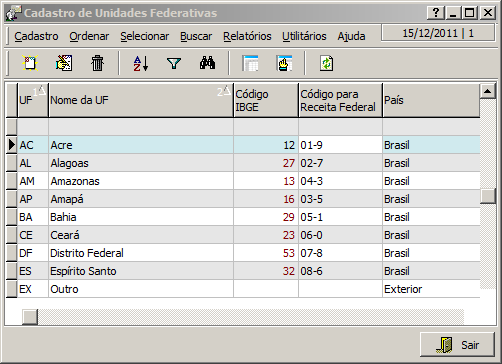502x364 pixels.
Task: Select the Bahia row
Action: coord(249,217)
